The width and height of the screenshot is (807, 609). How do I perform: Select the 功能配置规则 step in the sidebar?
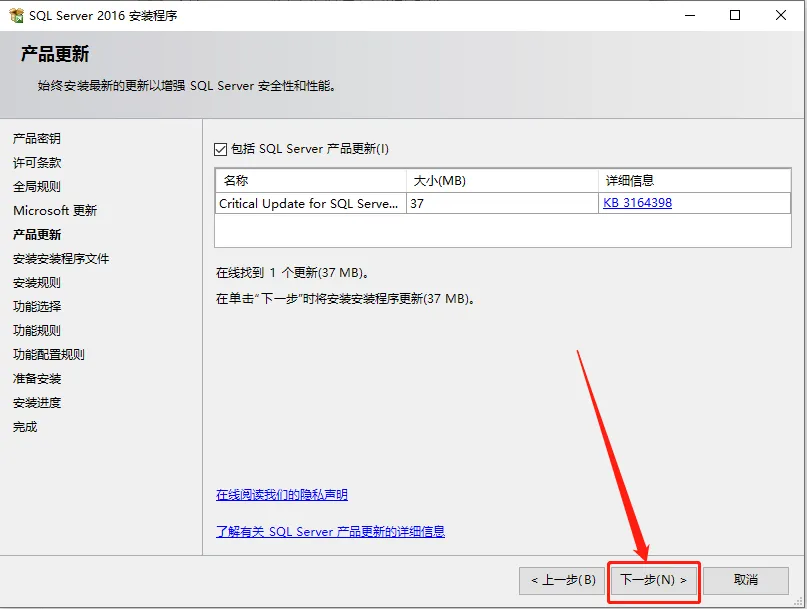48,355
